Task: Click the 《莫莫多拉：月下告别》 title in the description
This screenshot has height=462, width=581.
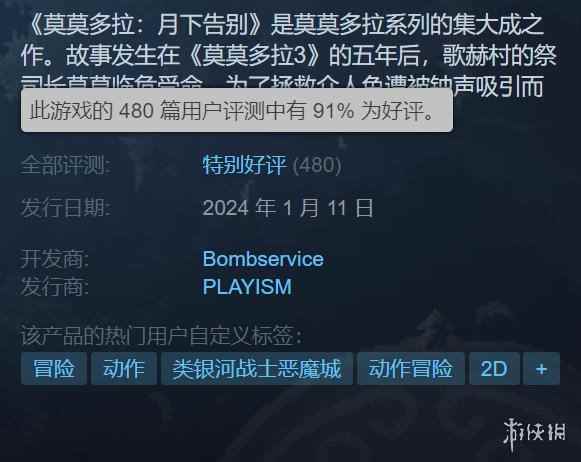Action: point(146,25)
